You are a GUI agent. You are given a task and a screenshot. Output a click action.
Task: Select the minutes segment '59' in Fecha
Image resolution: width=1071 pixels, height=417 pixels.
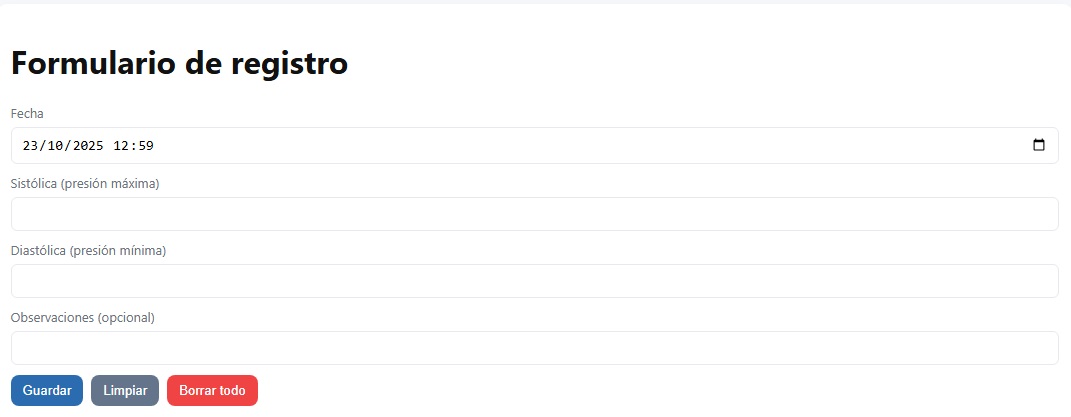point(145,146)
